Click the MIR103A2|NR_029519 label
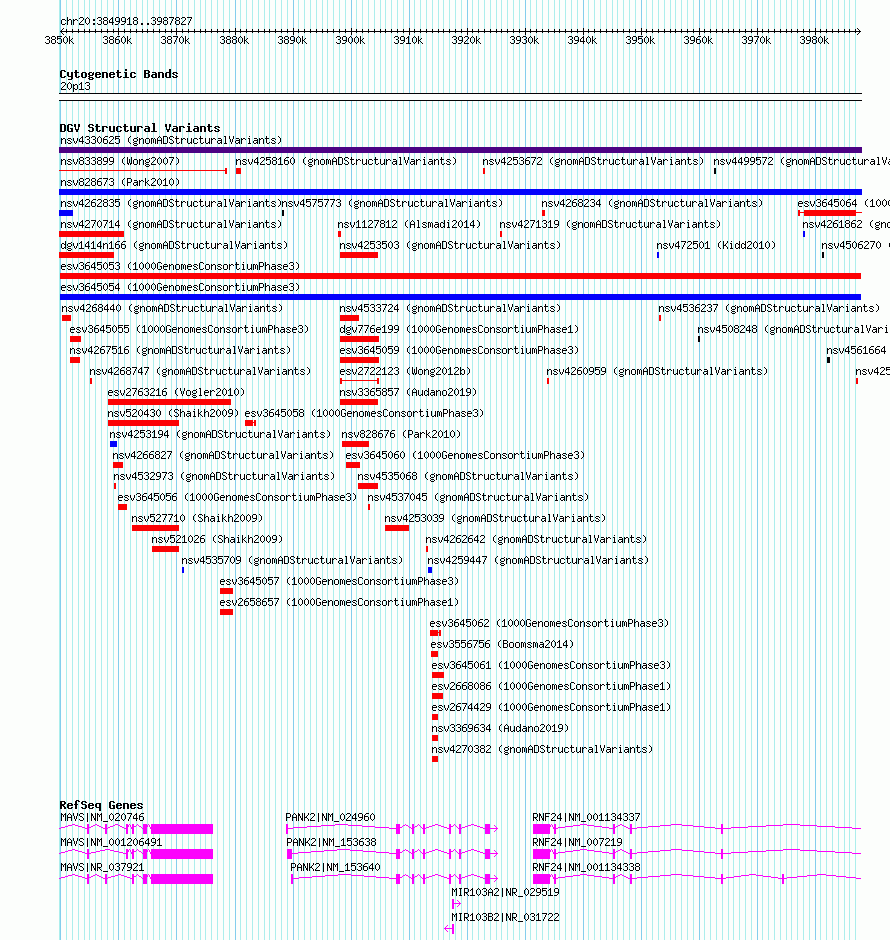 click(x=505, y=893)
